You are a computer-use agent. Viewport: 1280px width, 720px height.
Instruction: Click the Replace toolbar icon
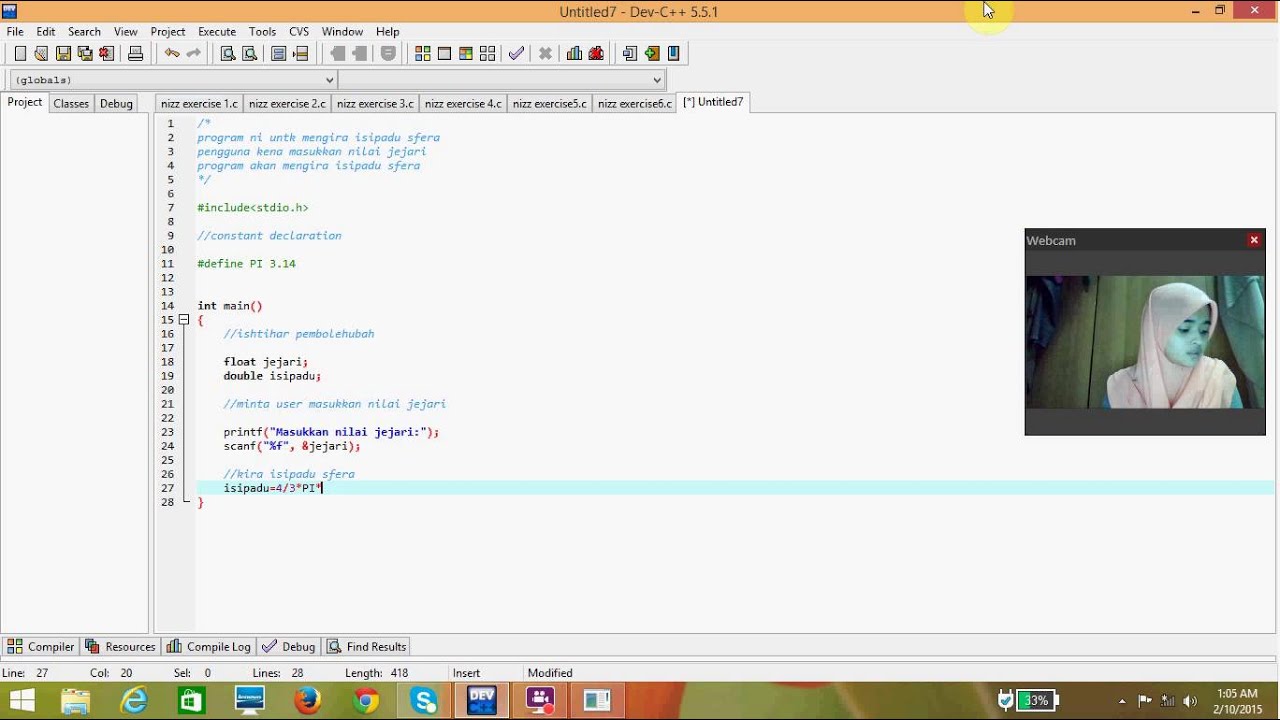point(250,54)
